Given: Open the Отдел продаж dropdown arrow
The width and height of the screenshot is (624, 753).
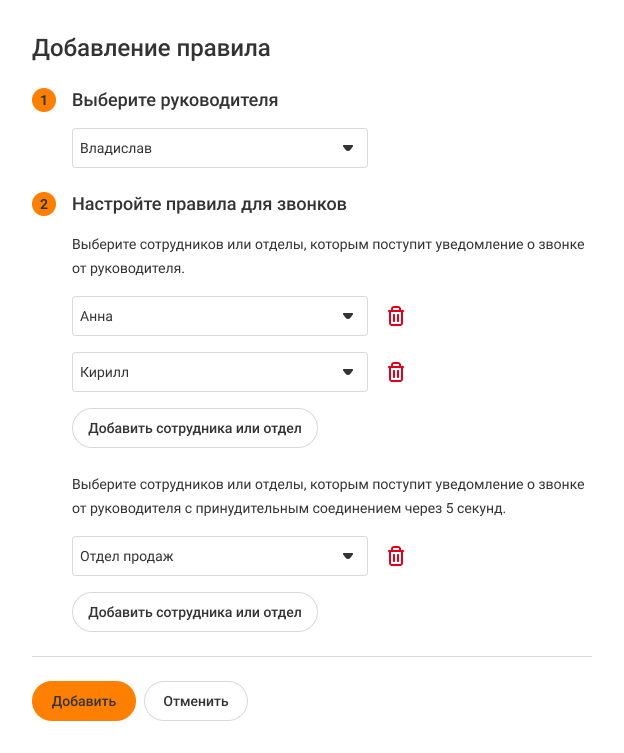Looking at the screenshot, I should click(348, 556).
